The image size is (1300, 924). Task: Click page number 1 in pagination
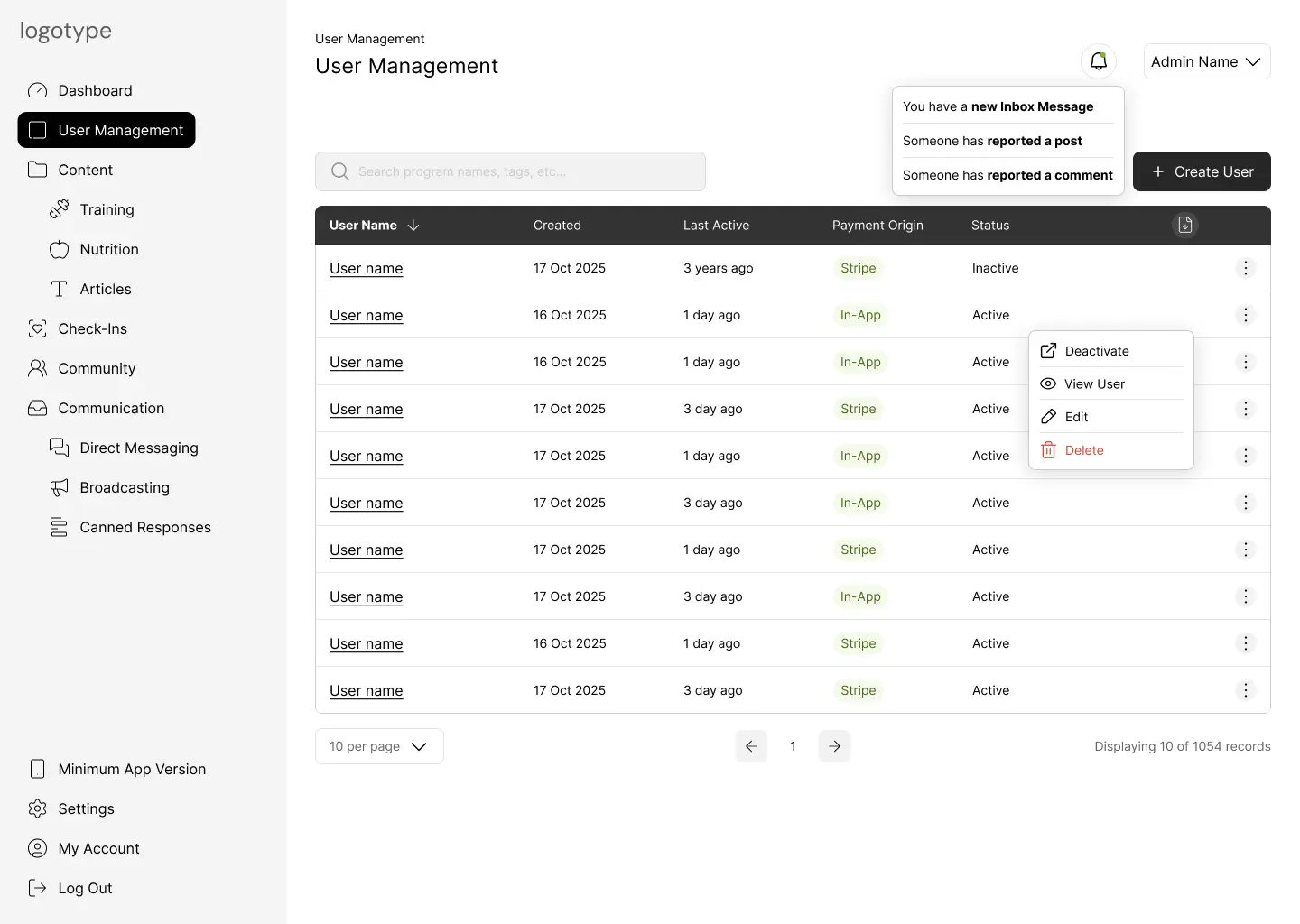pos(793,746)
